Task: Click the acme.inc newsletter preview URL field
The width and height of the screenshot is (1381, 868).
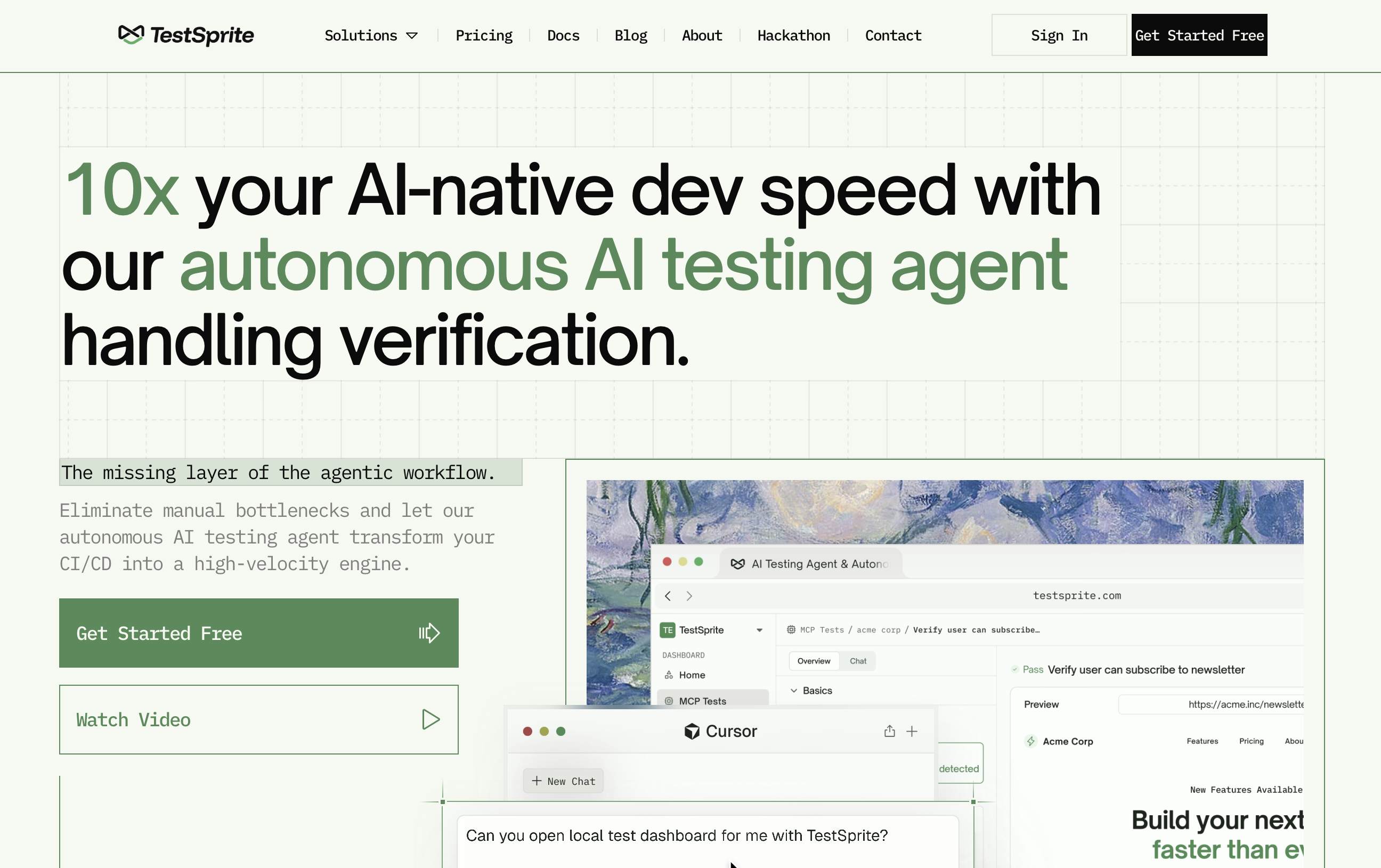Action: point(1211,704)
